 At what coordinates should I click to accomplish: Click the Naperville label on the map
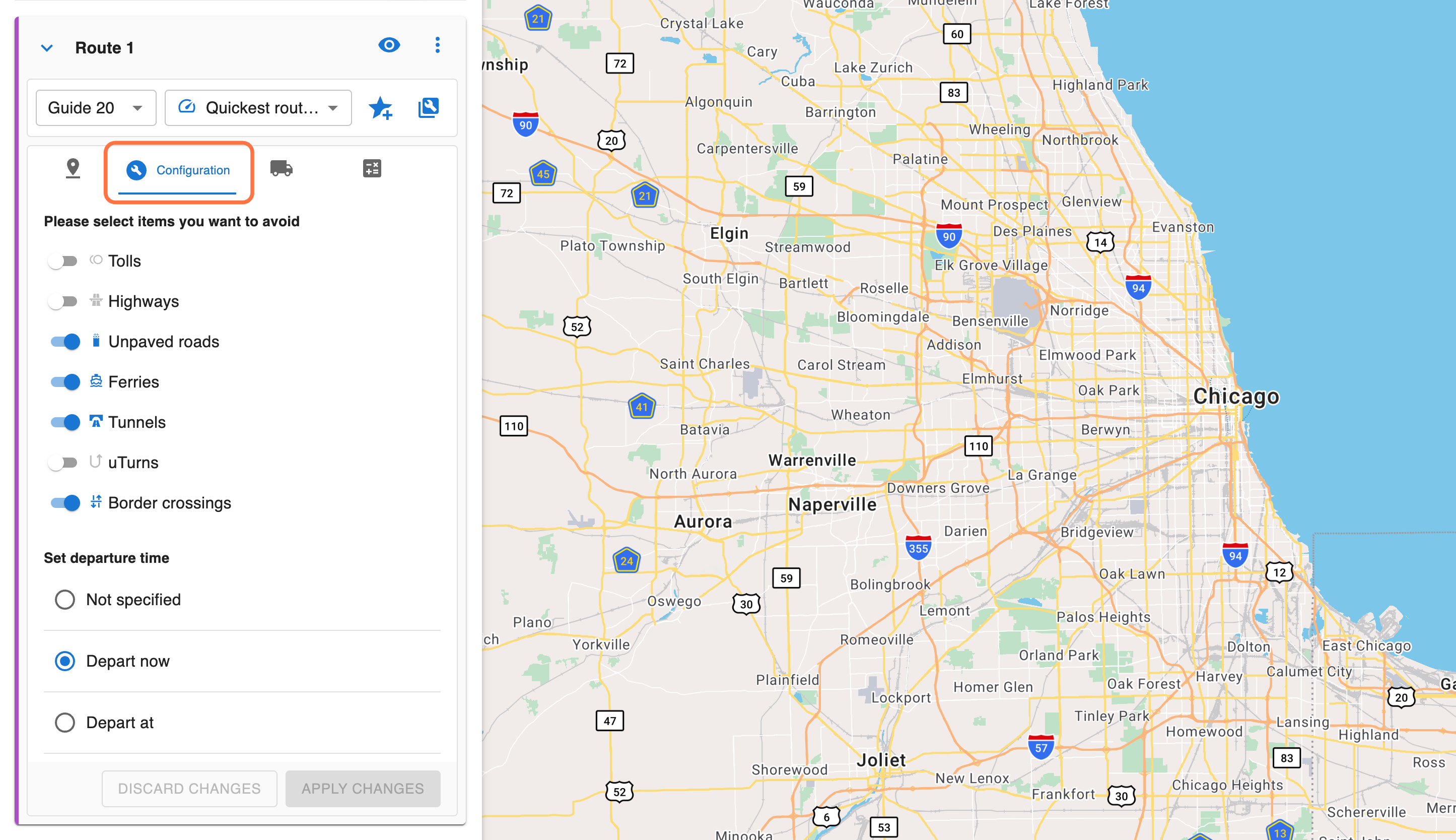click(x=832, y=505)
